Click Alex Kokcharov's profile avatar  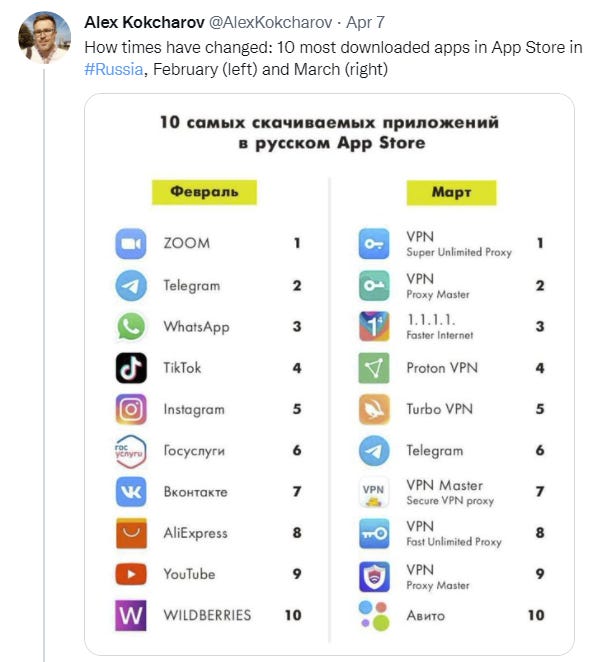pyautogui.click(x=44, y=37)
